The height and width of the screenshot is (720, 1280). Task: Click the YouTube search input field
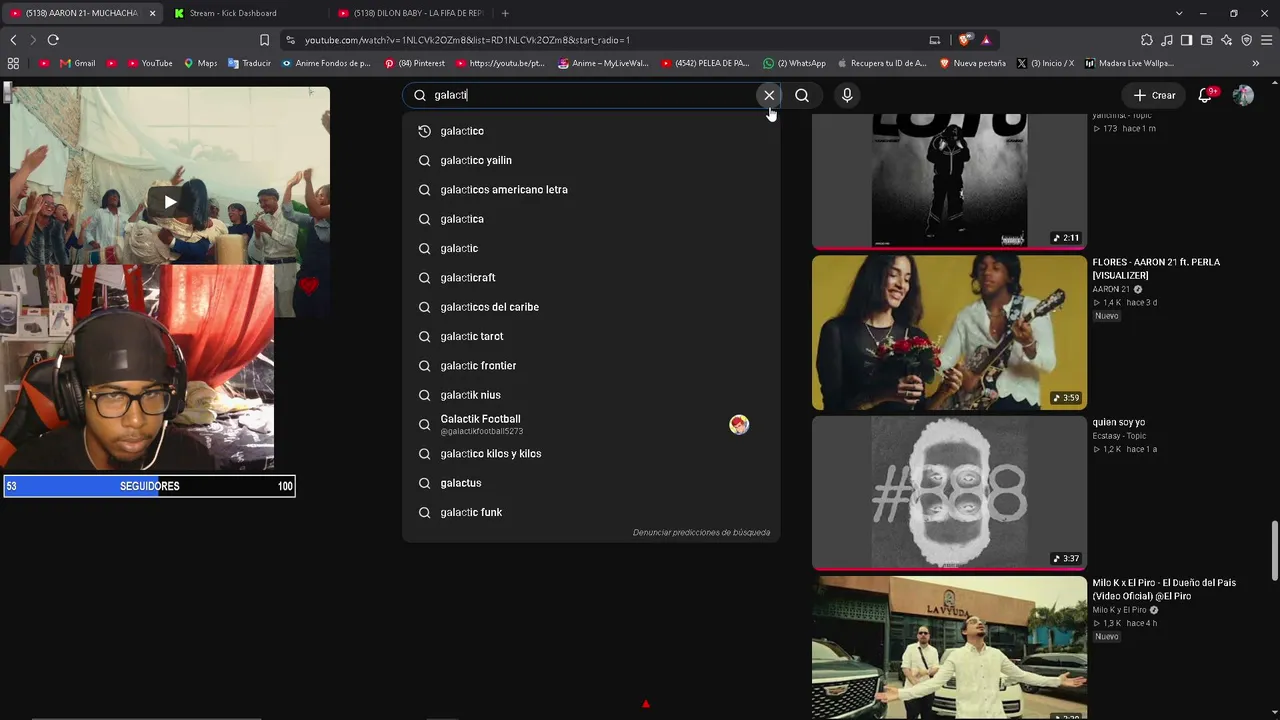(590, 95)
